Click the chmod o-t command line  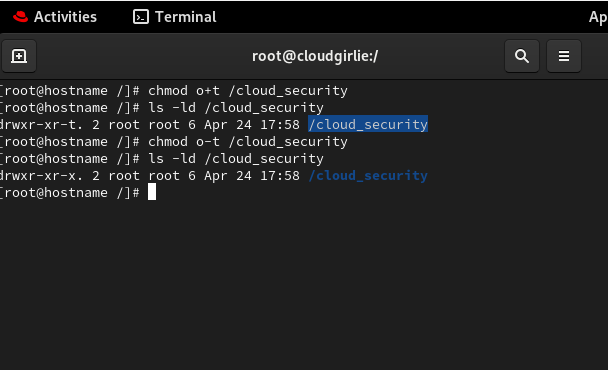point(248,142)
